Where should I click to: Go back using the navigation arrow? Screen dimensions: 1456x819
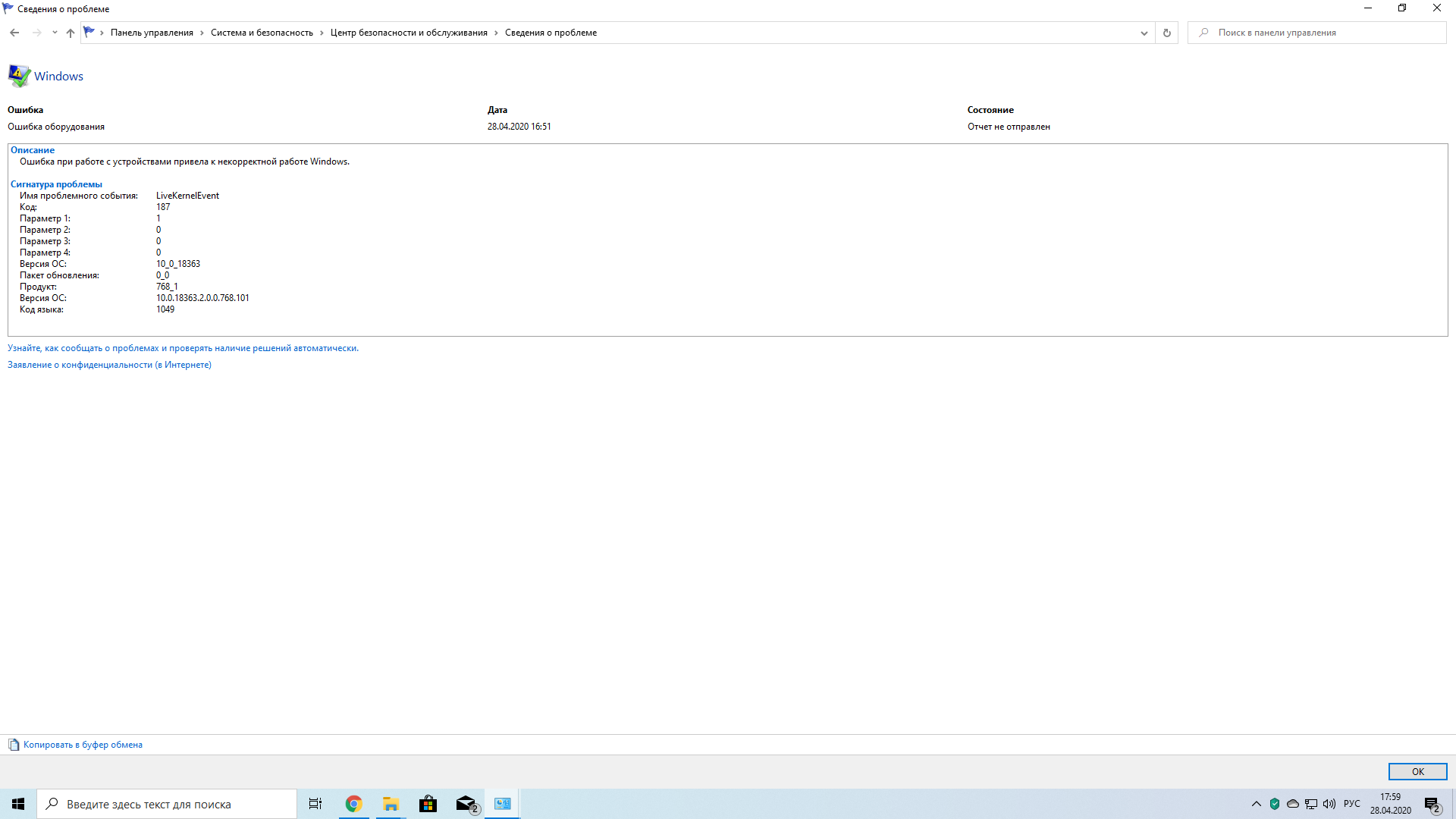(x=14, y=33)
